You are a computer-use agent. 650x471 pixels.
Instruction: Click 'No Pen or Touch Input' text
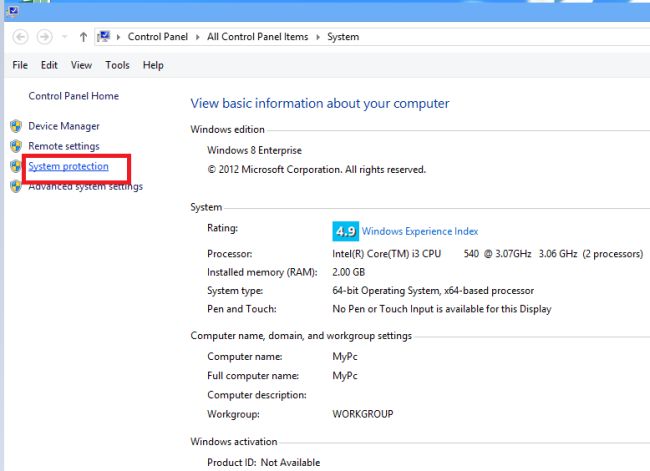click(441, 309)
